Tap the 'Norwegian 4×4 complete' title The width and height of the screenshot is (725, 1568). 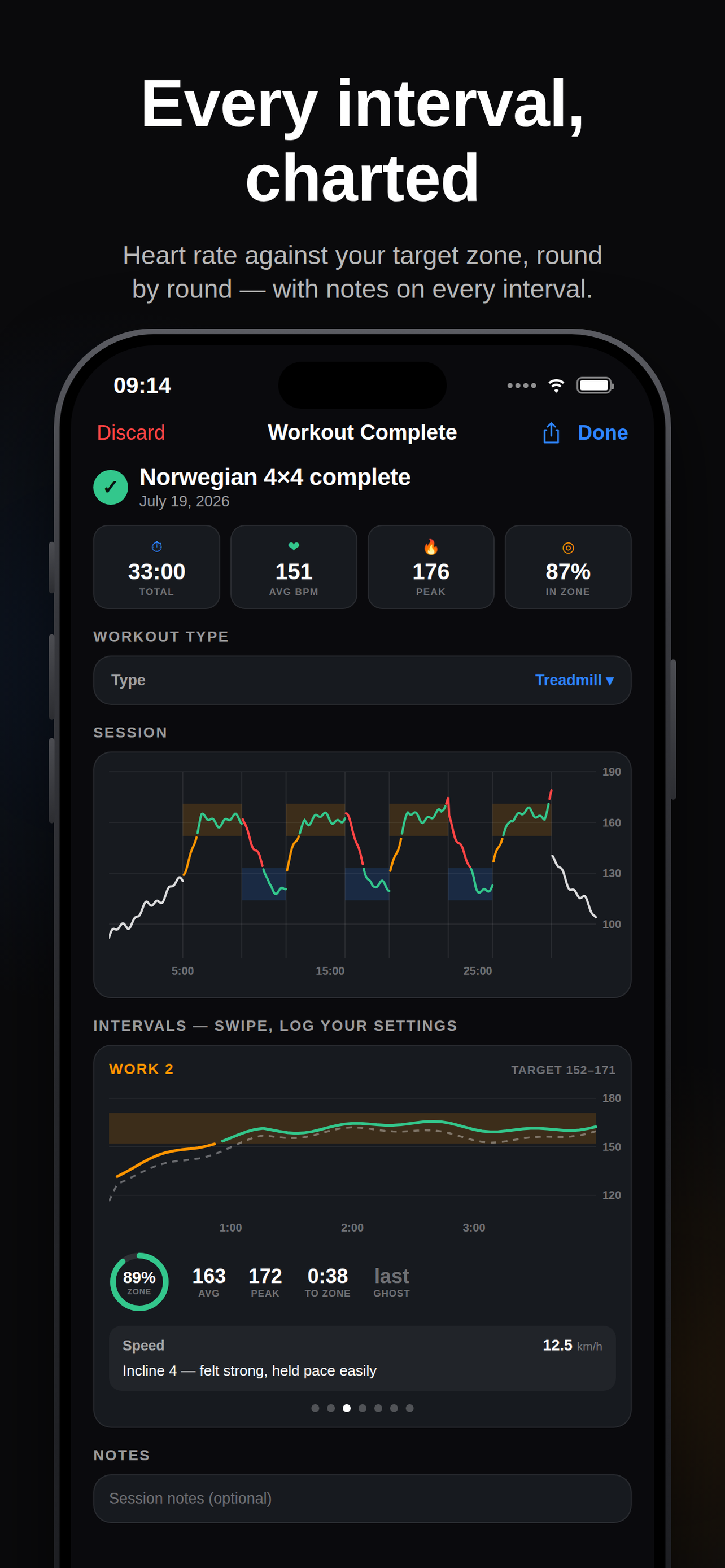275,477
